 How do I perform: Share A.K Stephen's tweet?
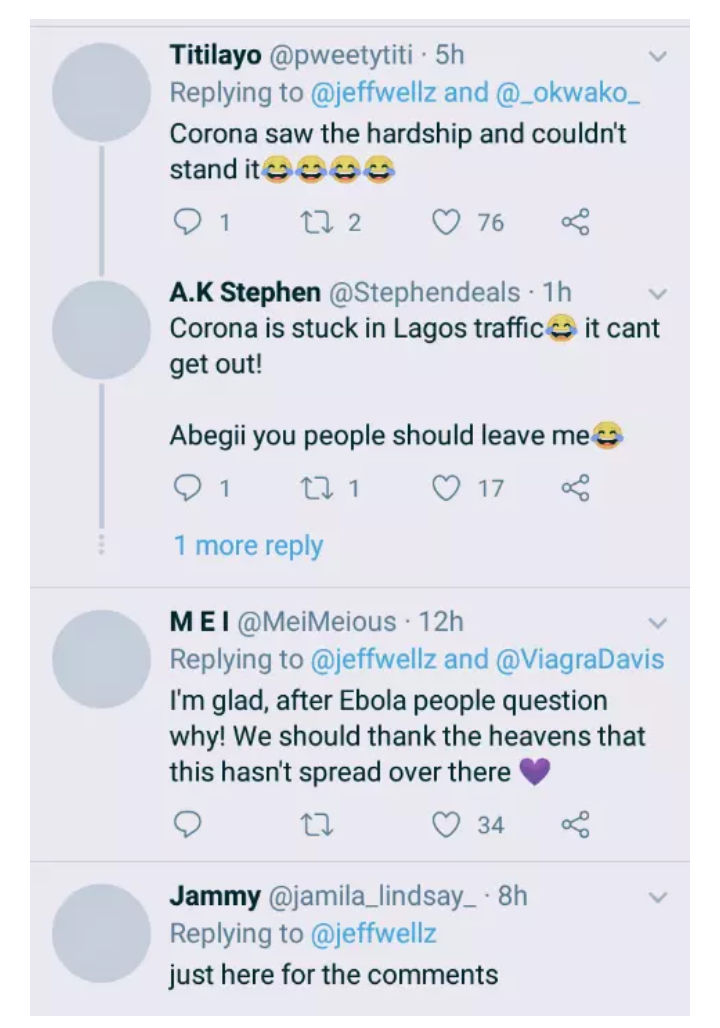[x=575, y=488]
